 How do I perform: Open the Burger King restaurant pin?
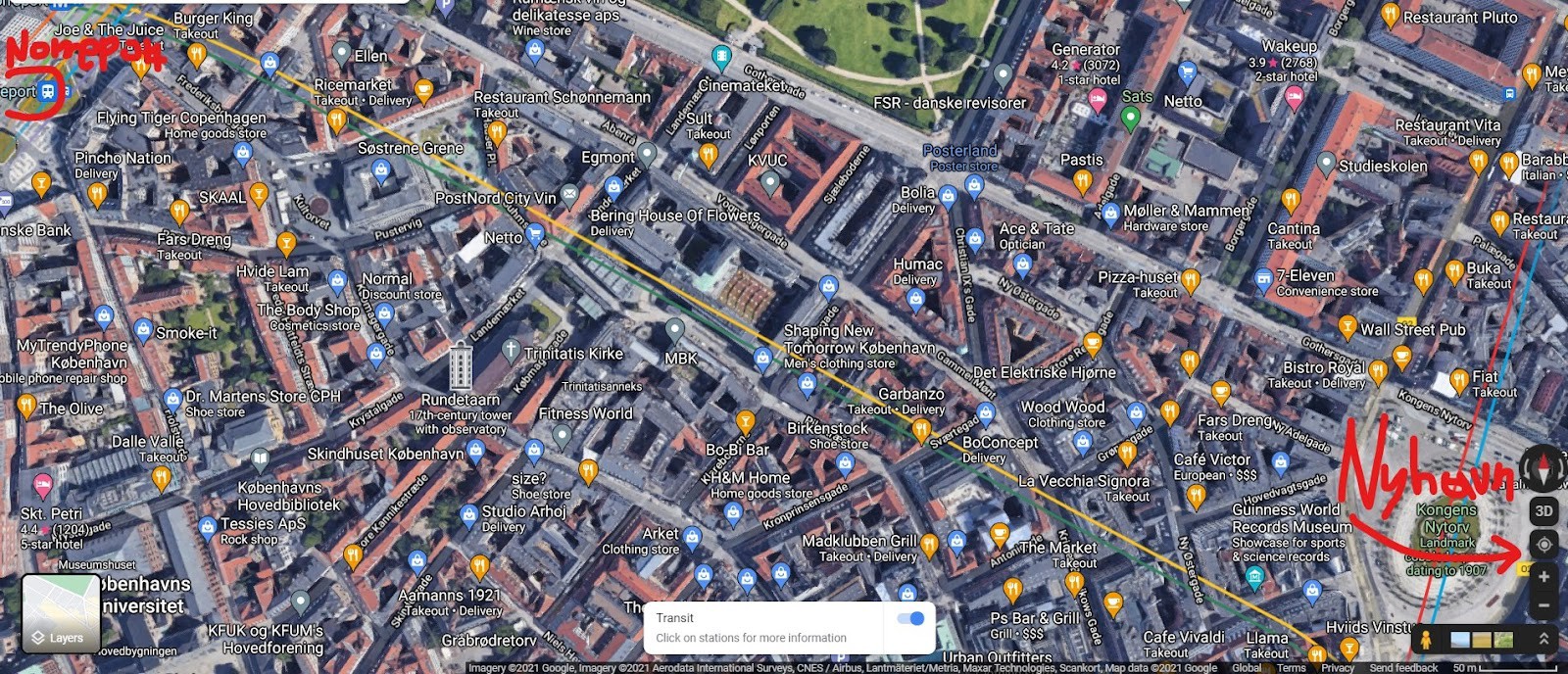(196, 55)
